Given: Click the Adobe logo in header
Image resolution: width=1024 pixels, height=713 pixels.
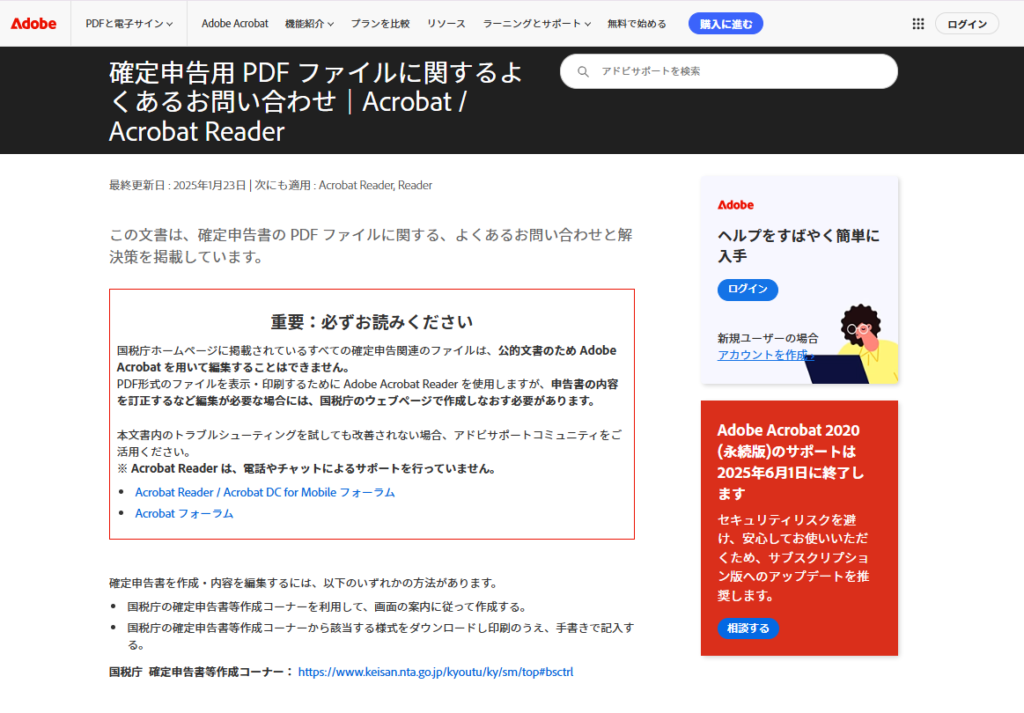Looking at the screenshot, I should (34, 23).
